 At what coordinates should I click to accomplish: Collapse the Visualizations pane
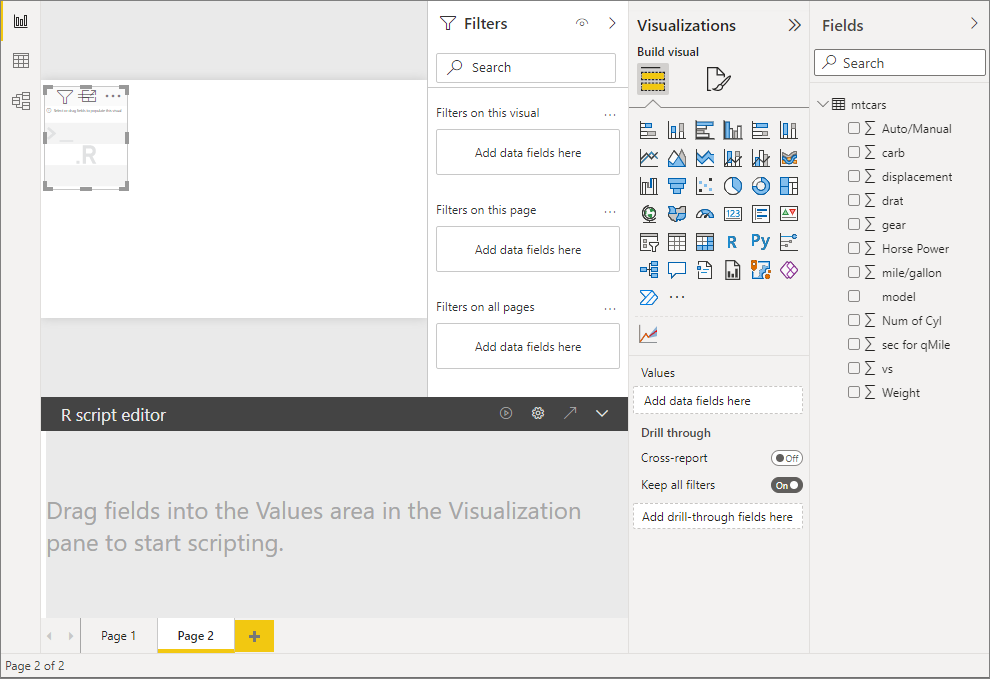pyautogui.click(x=793, y=25)
